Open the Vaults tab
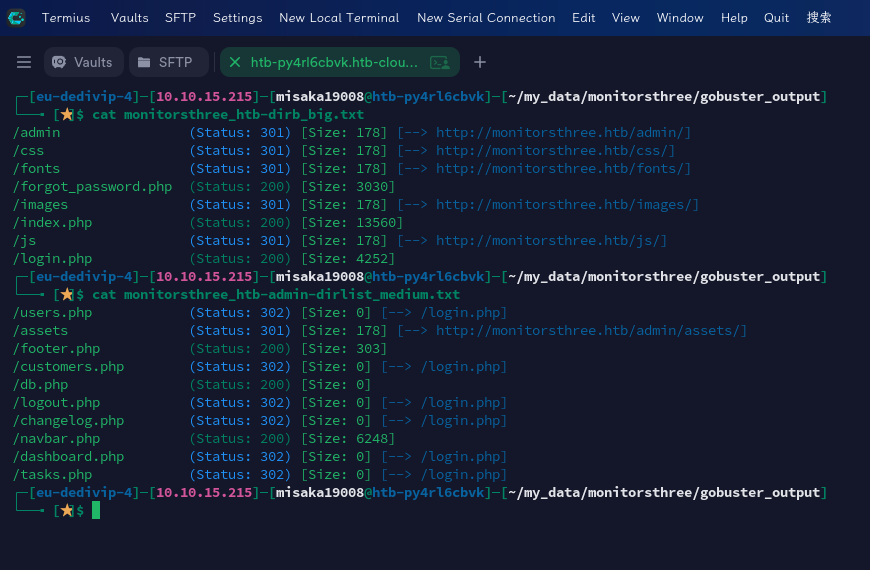870x570 pixels. [x=83, y=62]
